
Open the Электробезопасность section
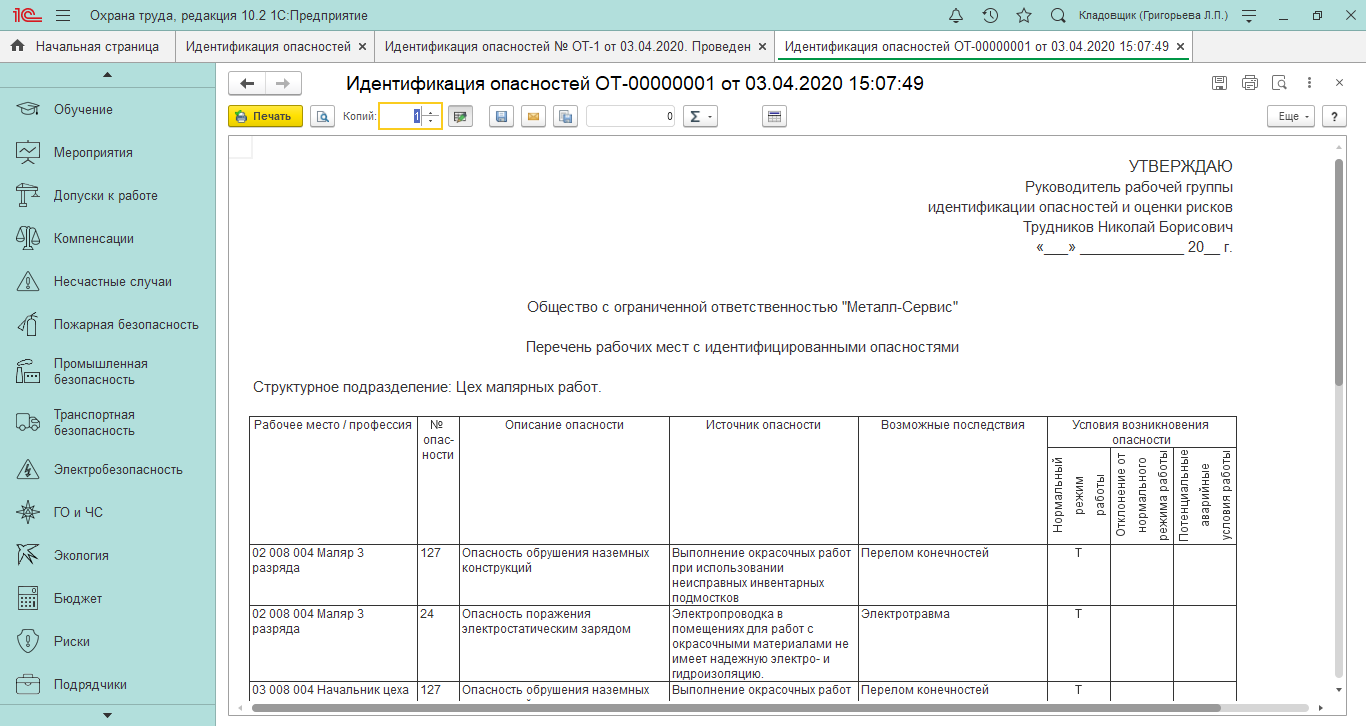(107, 470)
